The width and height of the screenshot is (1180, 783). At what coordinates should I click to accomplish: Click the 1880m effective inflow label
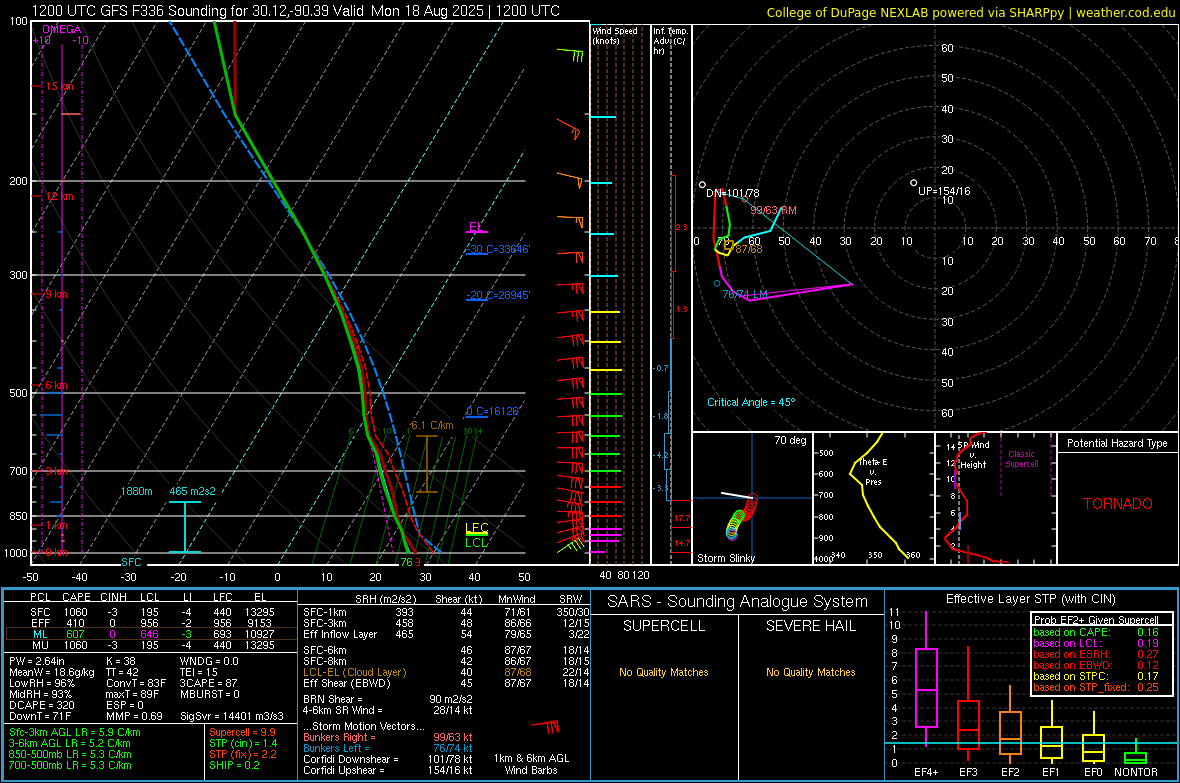pyautogui.click(x=136, y=491)
